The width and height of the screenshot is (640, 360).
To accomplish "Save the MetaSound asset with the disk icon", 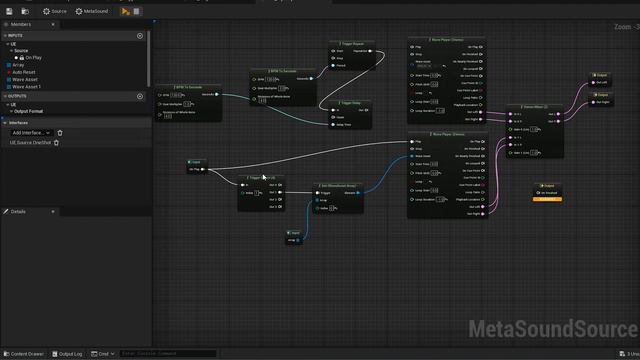I will click(9, 11).
